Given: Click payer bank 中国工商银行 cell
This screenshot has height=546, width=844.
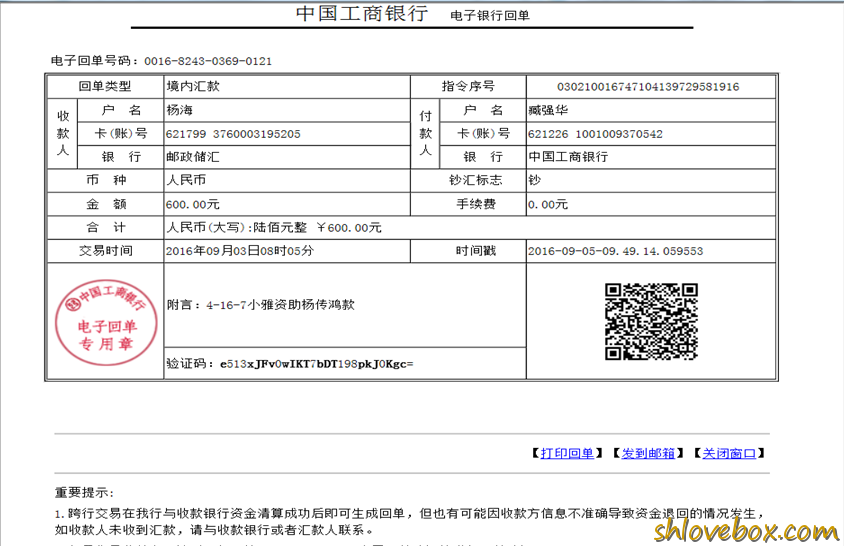Looking at the screenshot, I should [651, 157].
